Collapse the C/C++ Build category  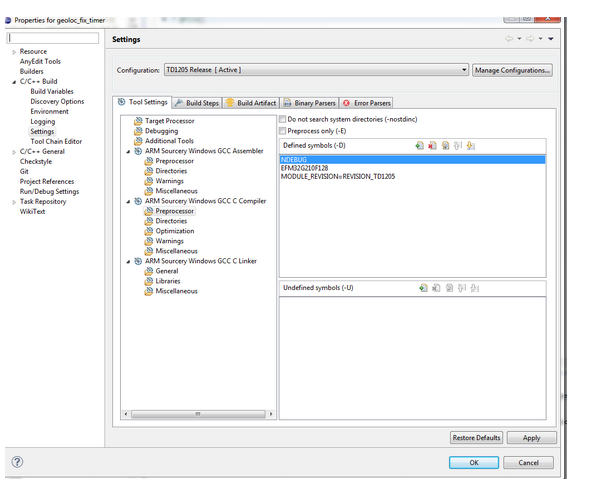point(14,82)
